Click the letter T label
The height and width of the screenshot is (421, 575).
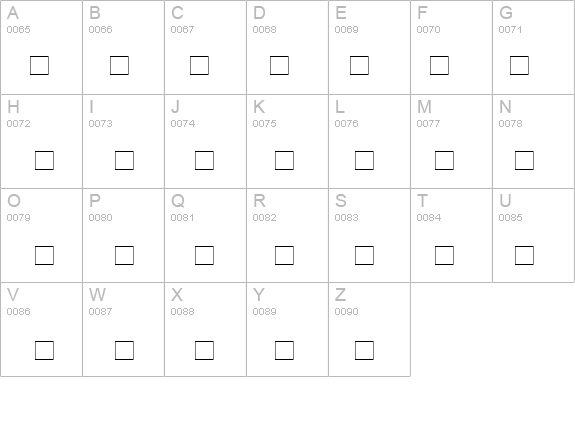[422, 201]
